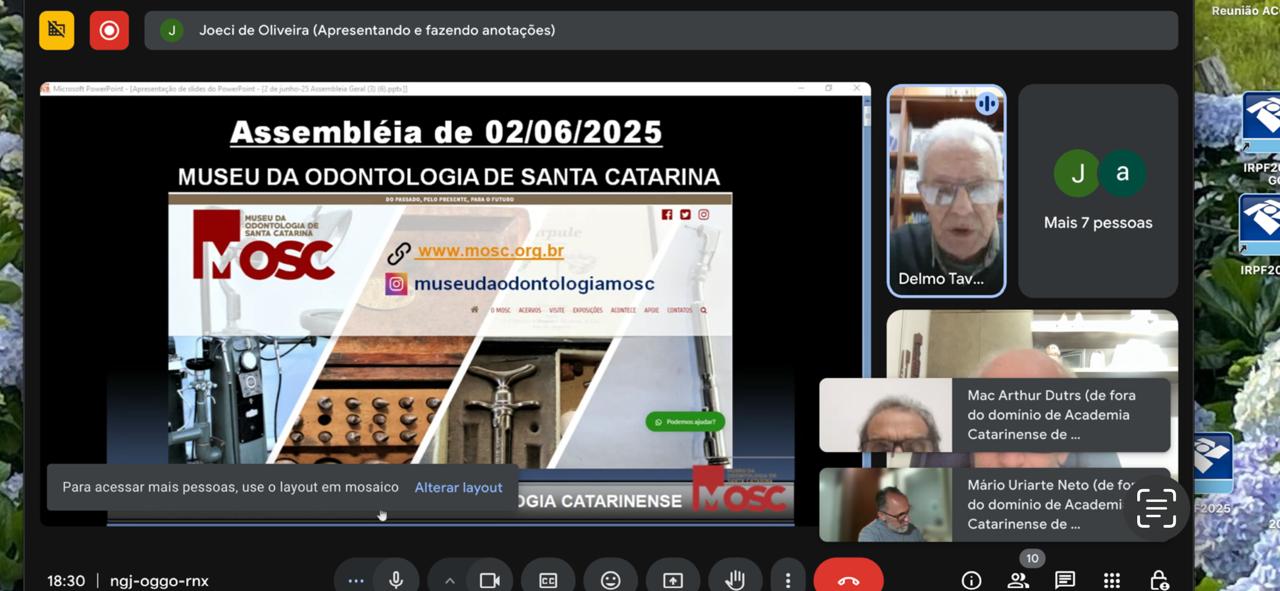The height and width of the screenshot is (591, 1280).
Task: Open host controls lock icon
Action: [x=1159, y=580]
